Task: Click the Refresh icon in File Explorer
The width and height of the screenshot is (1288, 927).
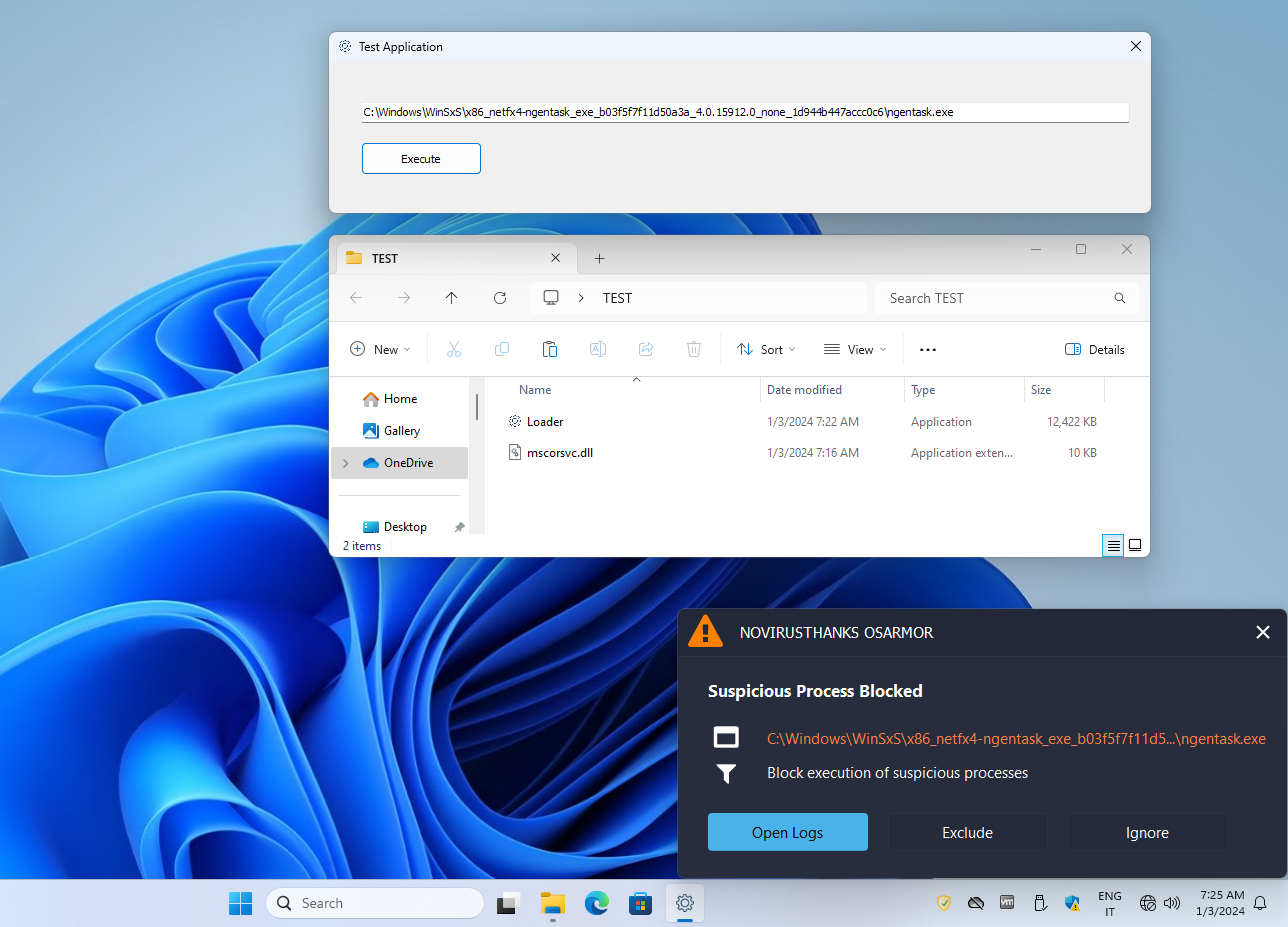Action: (x=500, y=298)
